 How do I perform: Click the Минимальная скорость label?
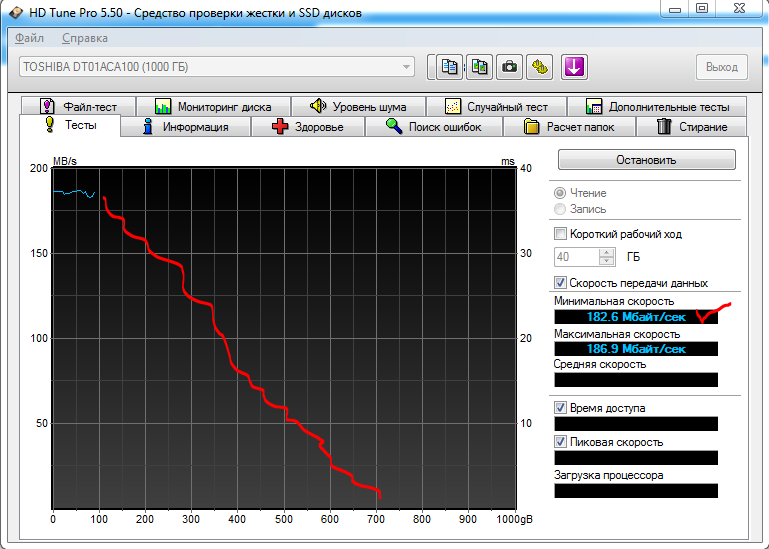tap(614, 301)
